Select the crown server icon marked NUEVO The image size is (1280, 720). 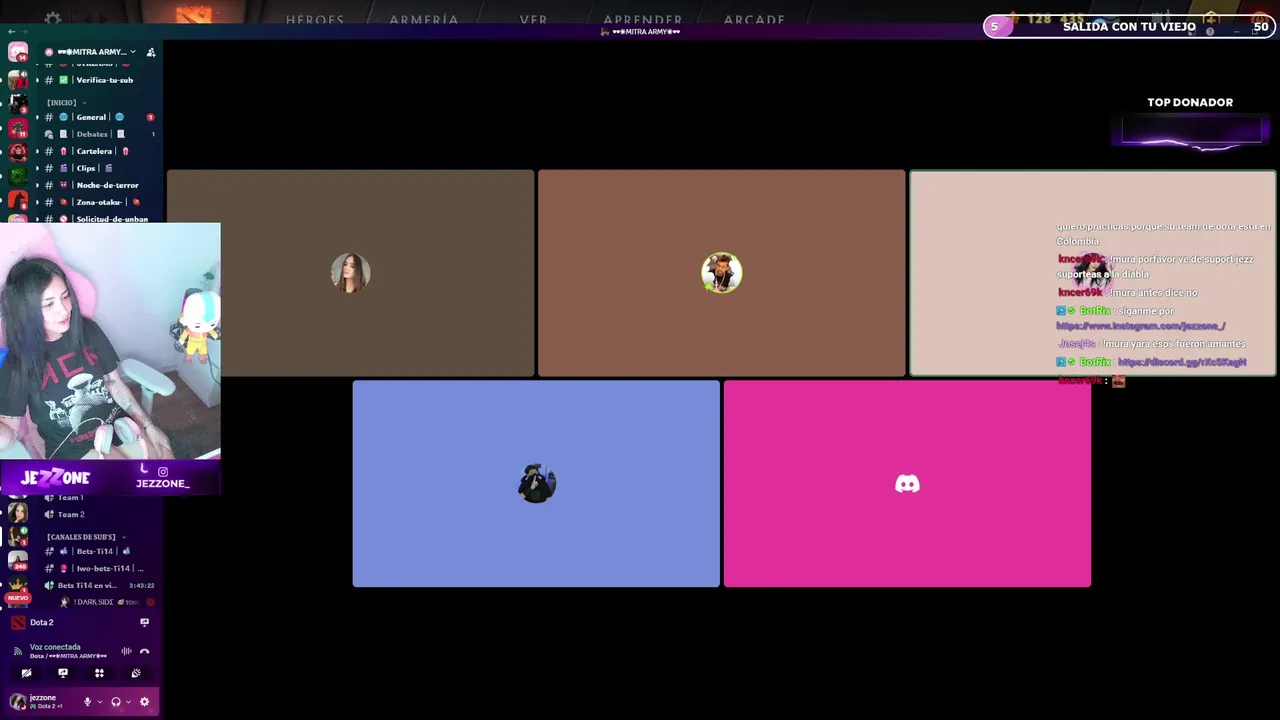[x=18, y=587]
